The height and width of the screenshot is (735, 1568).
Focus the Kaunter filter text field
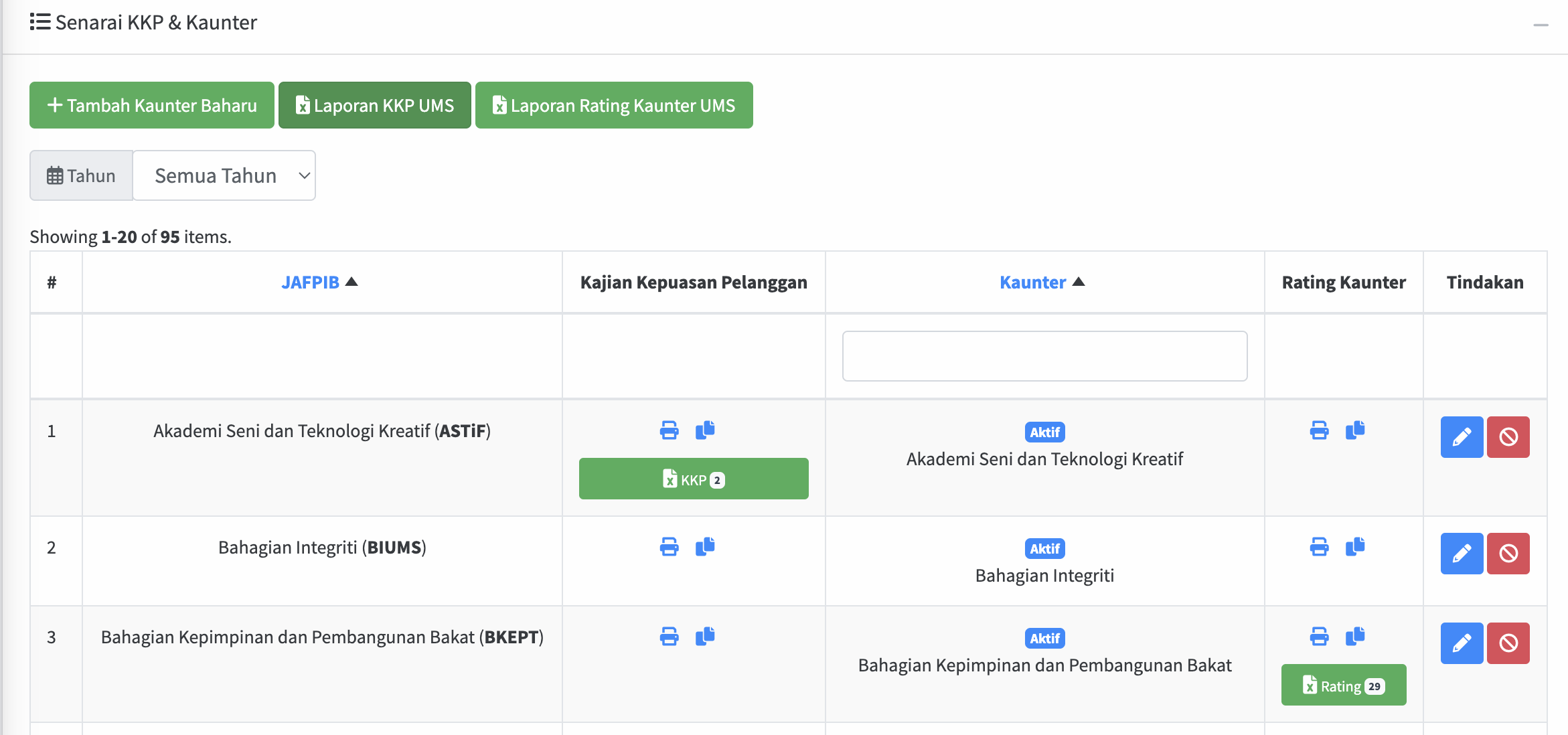click(x=1044, y=356)
